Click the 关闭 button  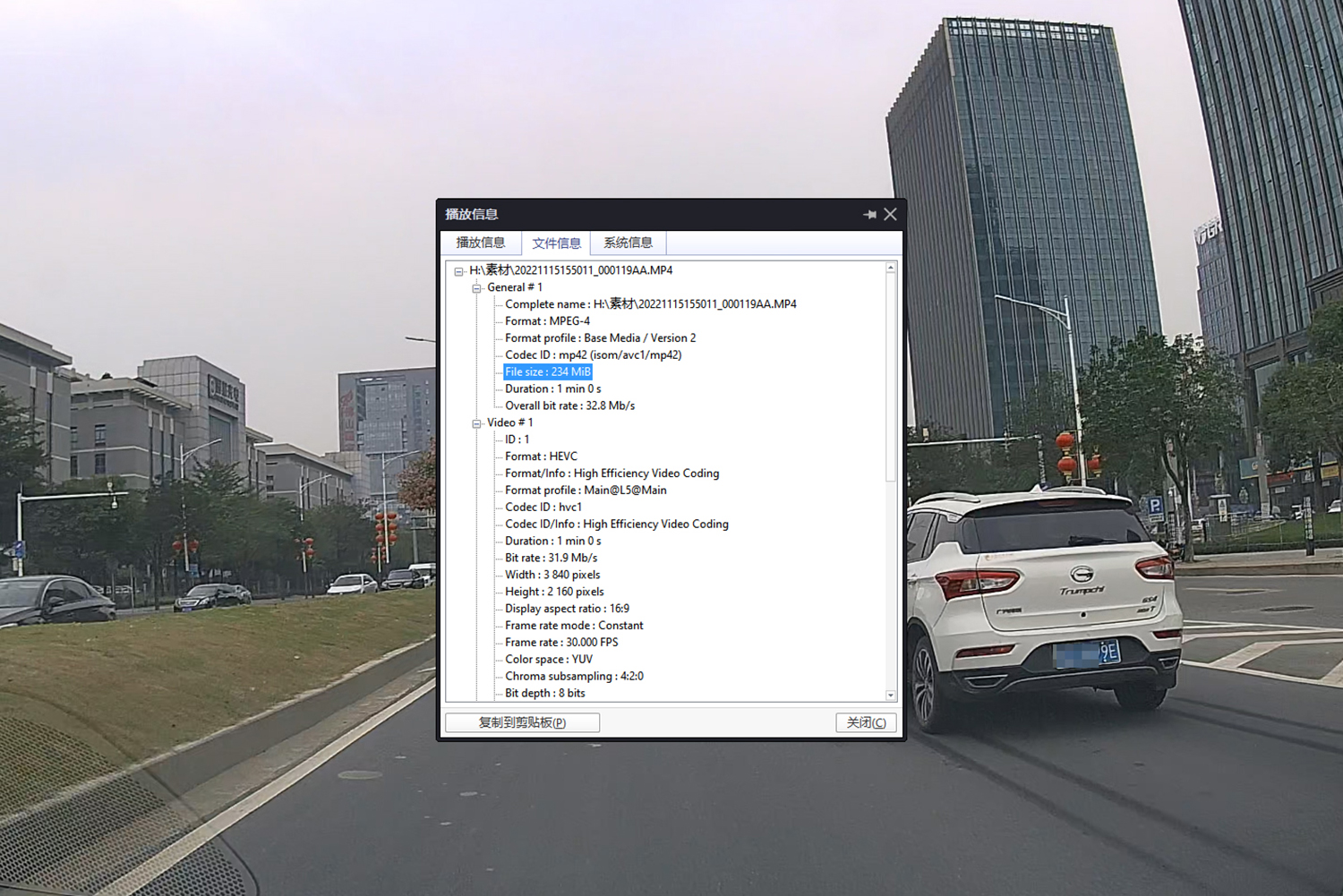(x=866, y=722)
